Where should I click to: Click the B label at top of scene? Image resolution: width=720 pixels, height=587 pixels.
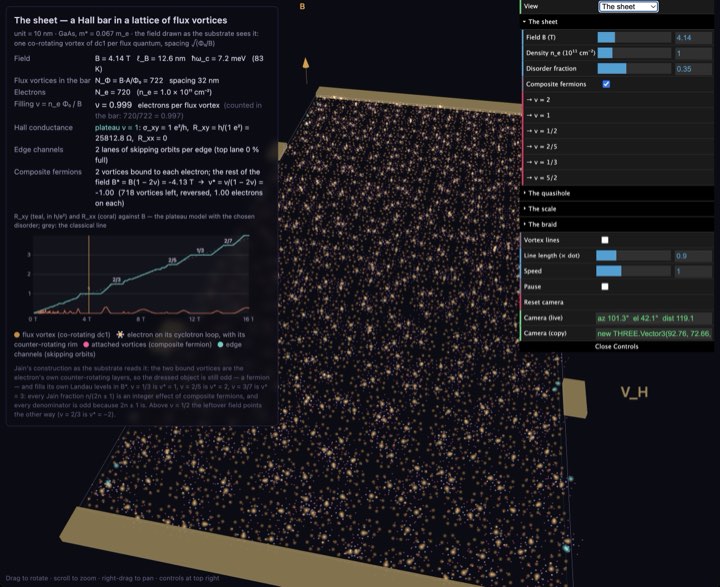pyautogui.click(x=302, y=6)
